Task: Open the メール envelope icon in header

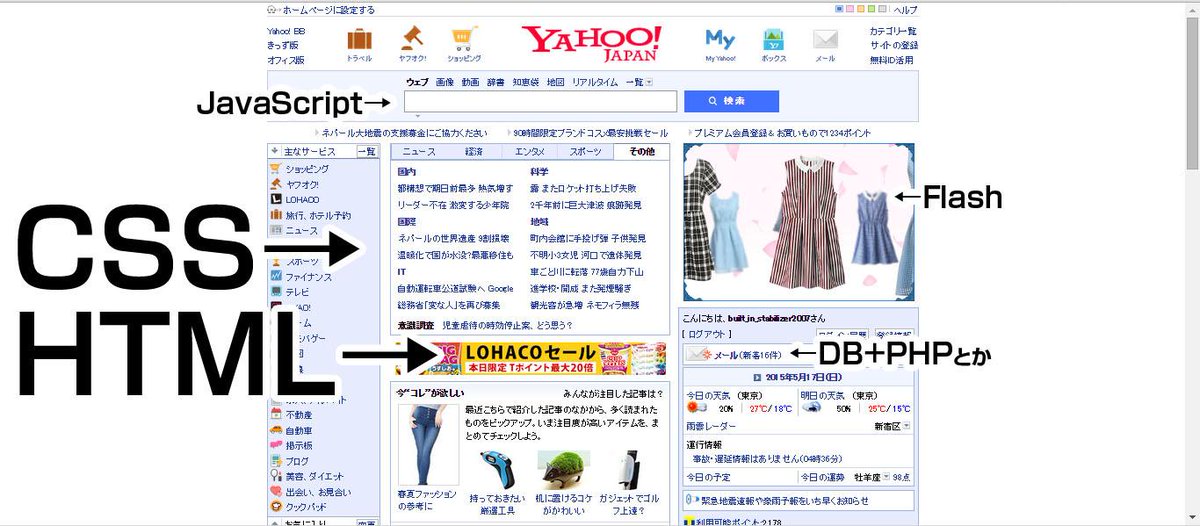Action: click(825, 39)
